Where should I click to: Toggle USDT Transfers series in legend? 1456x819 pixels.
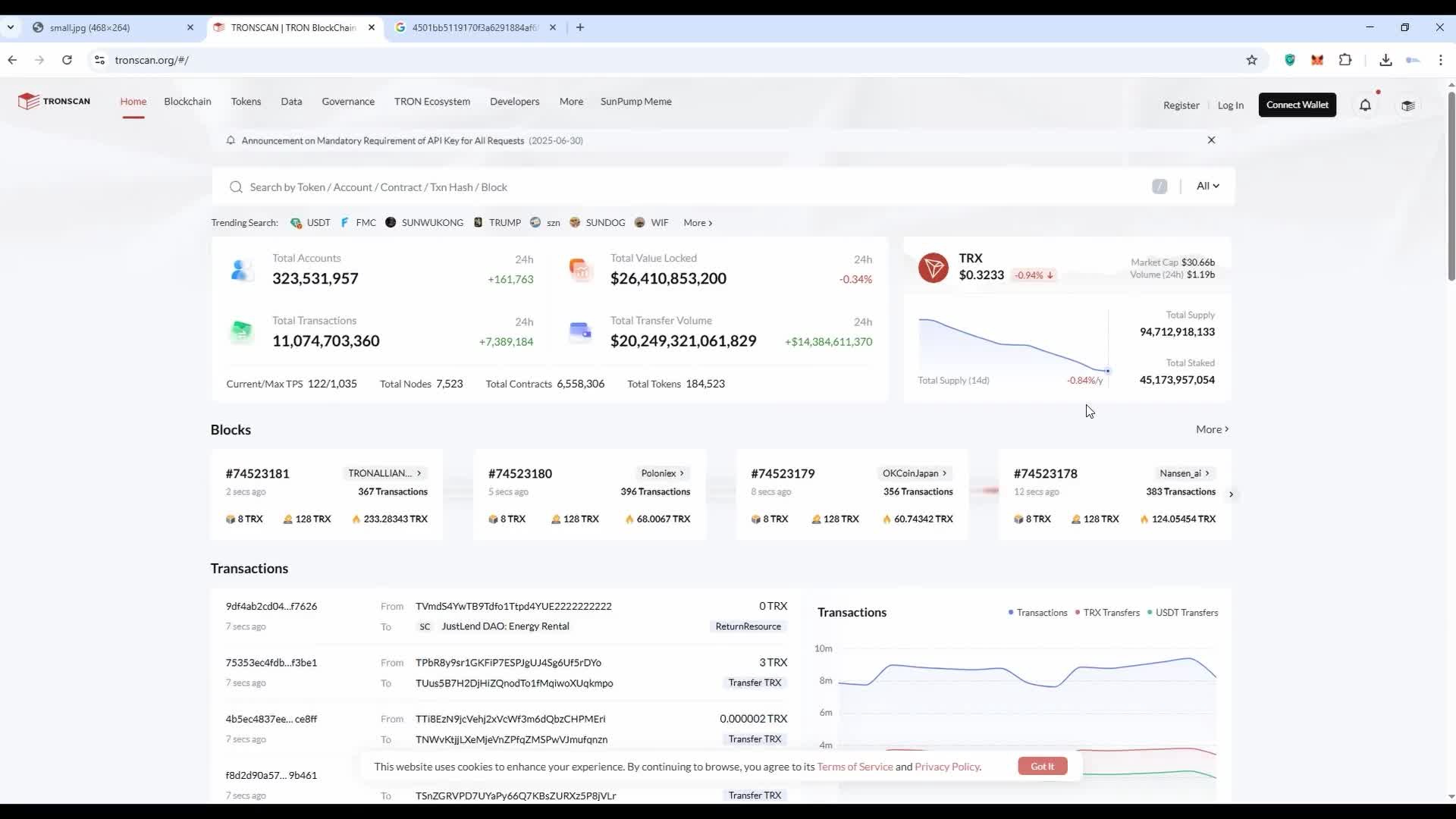[1183, 613]
